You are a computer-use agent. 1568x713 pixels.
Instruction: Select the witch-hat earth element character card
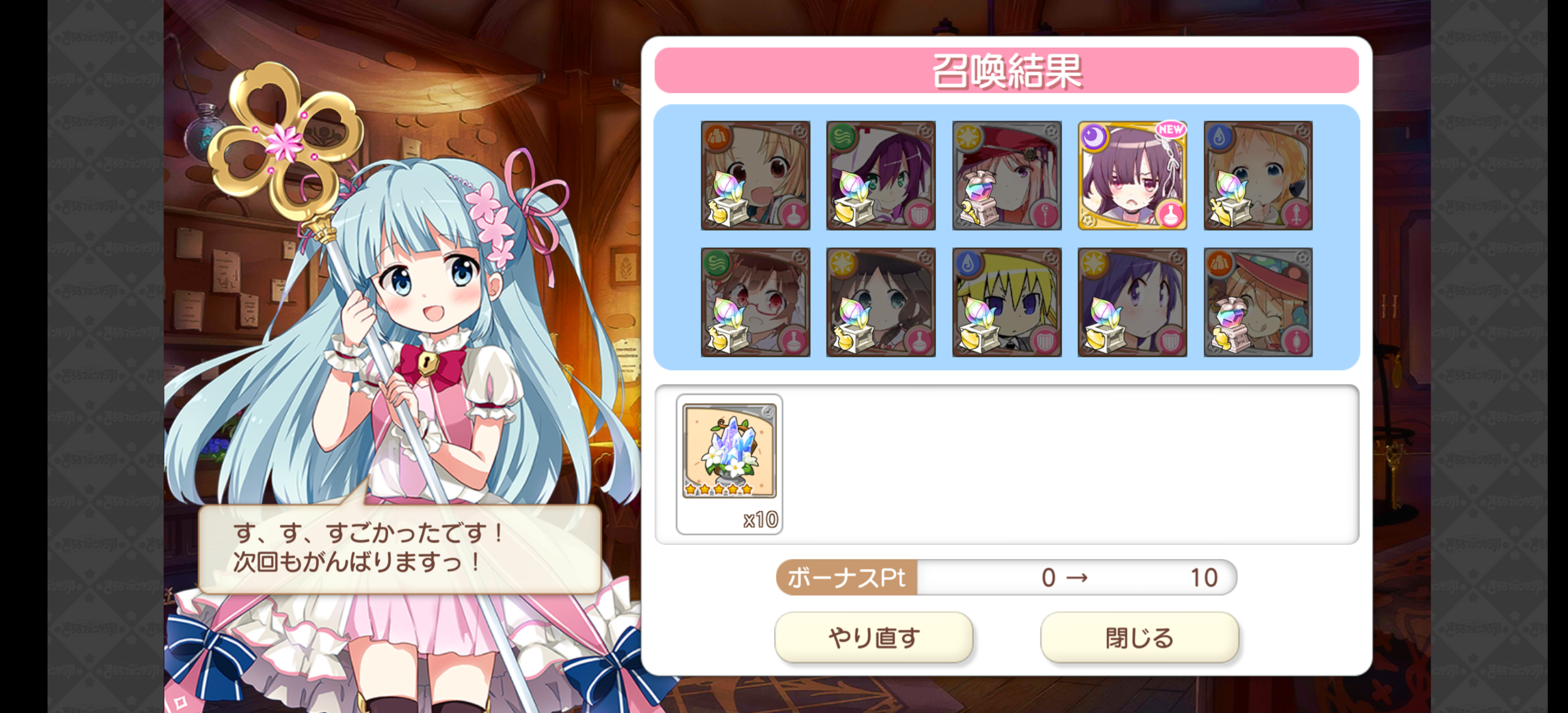[1258, 302]
